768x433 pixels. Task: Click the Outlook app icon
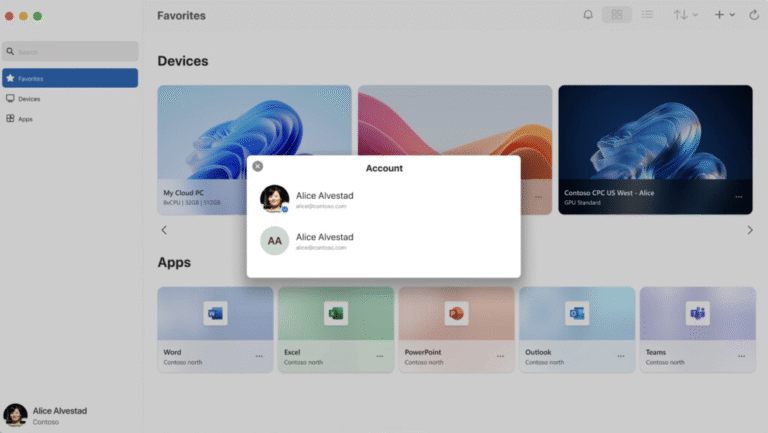point(577,313)
